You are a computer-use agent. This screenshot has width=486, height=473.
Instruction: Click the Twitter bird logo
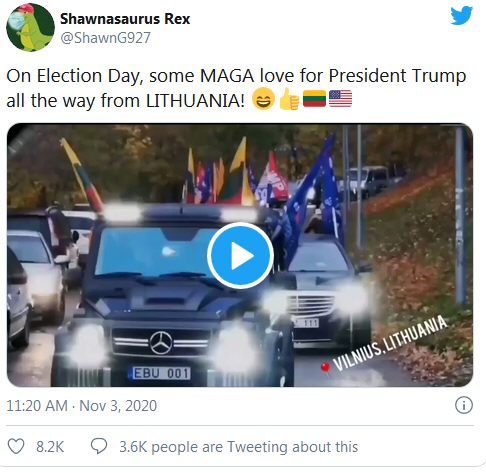coord(461,16)
